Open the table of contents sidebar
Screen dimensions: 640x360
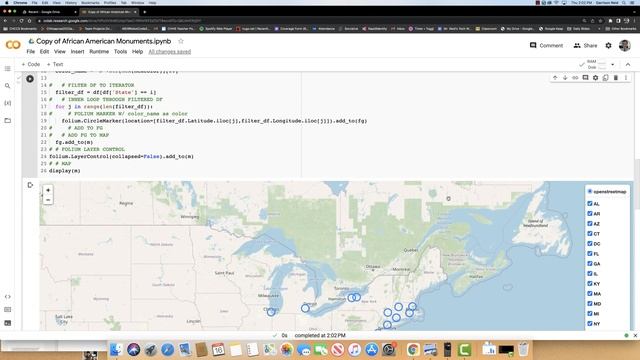tap(7, 69)
